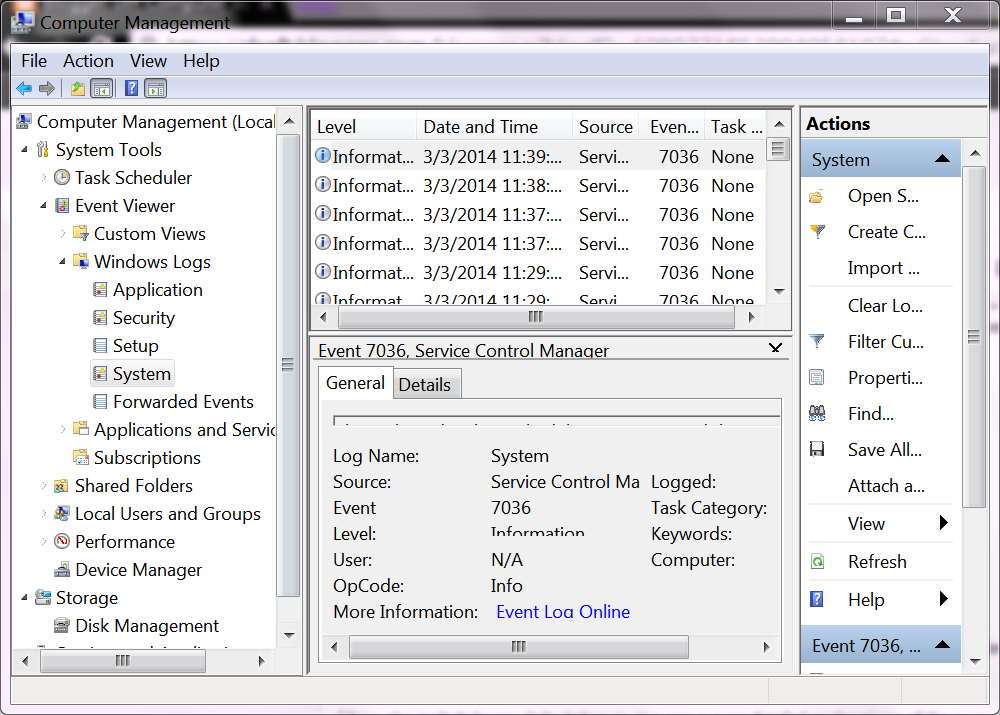The image size is (1000, 715).
Task: Select the Application log in tree
Action: click(158, 290)
